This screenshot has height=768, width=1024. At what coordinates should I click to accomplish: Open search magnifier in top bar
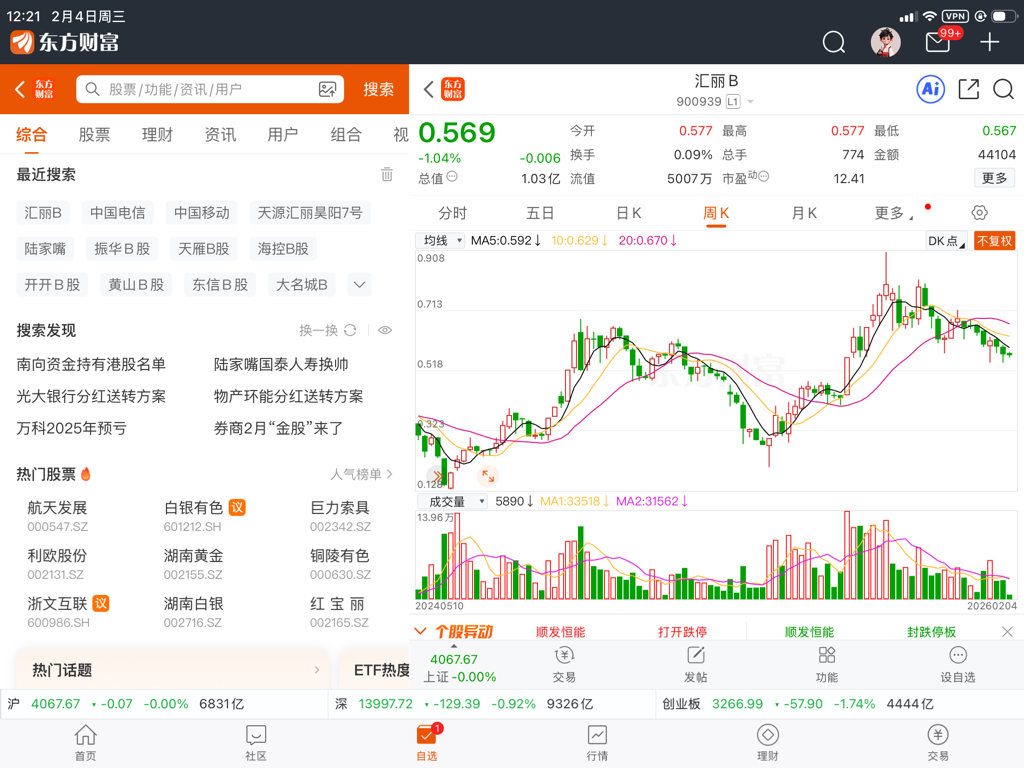coord(833,42)
